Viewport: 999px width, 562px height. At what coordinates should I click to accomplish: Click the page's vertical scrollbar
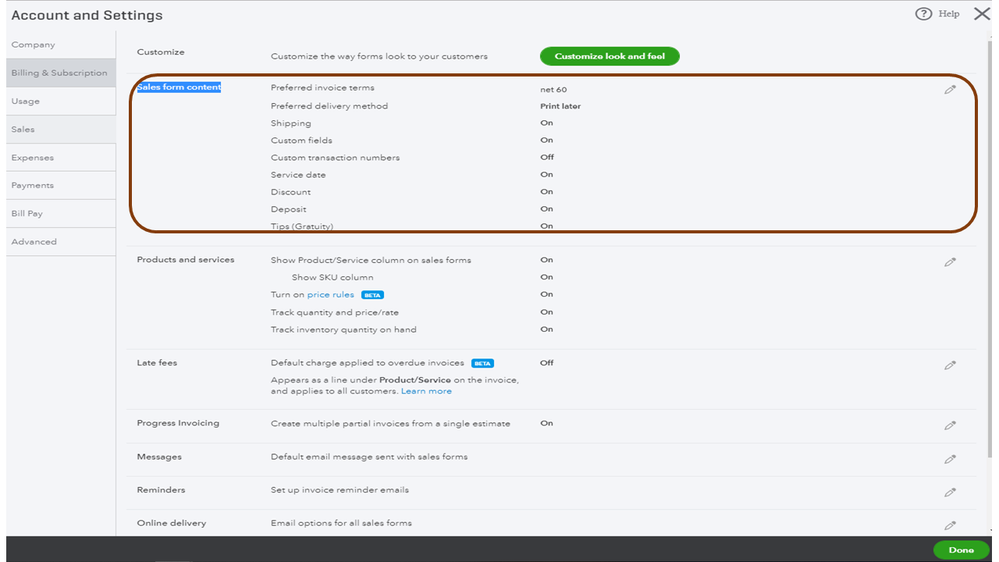click(989, 249)
